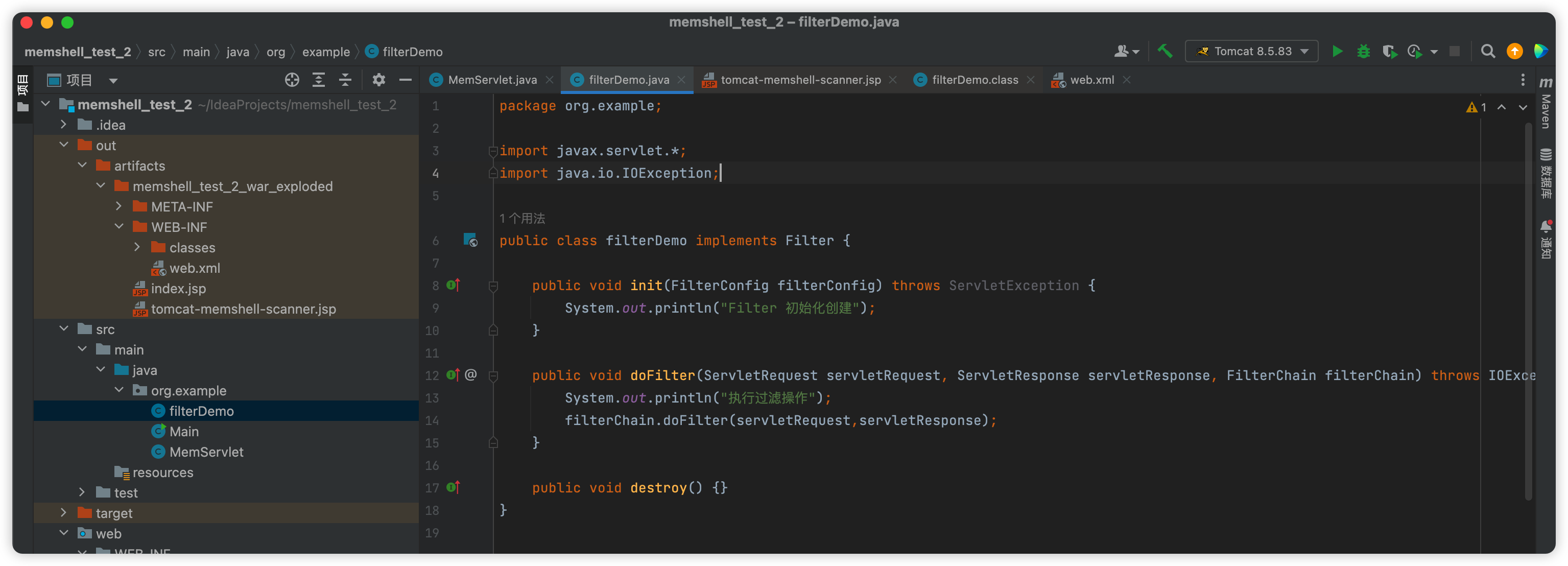Open Search Everywhere magnifier icon
Screen dimensions: 1568x566
point(1488,51)
